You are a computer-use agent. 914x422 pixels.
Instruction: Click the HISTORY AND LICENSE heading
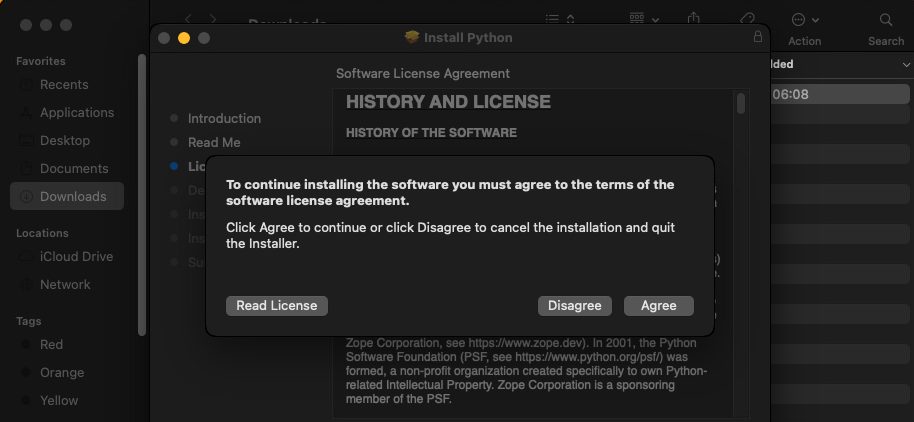pyautogui.click(x=448, y=102)
